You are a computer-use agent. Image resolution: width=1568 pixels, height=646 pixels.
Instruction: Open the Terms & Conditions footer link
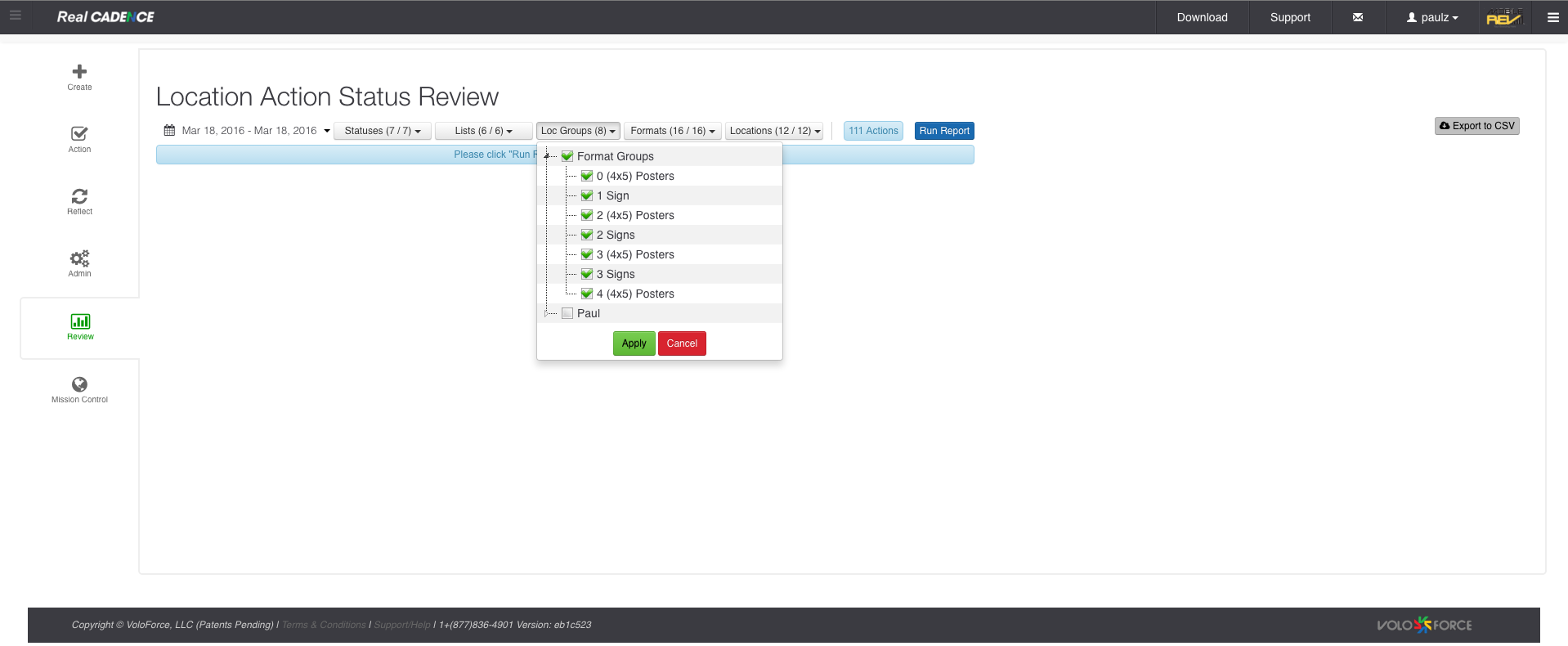tap(324, 625)
